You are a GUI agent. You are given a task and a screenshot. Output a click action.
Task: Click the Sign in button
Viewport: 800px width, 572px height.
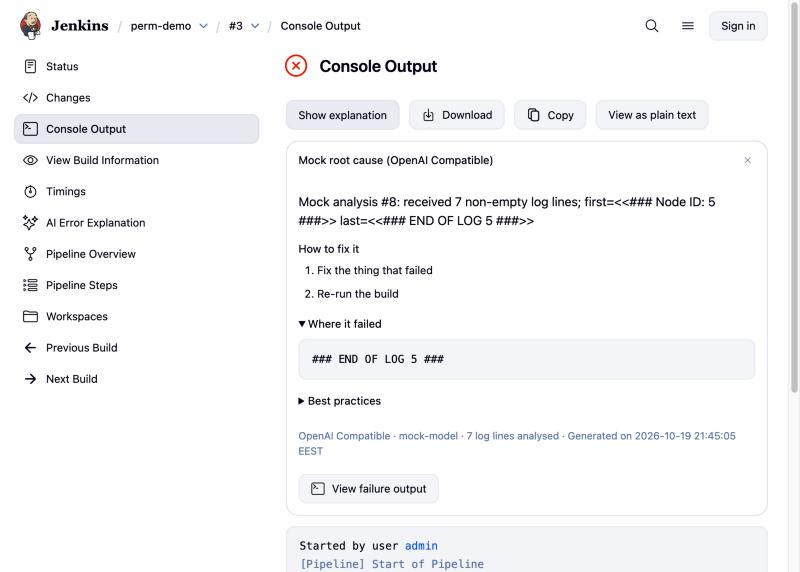coord(738,26)
